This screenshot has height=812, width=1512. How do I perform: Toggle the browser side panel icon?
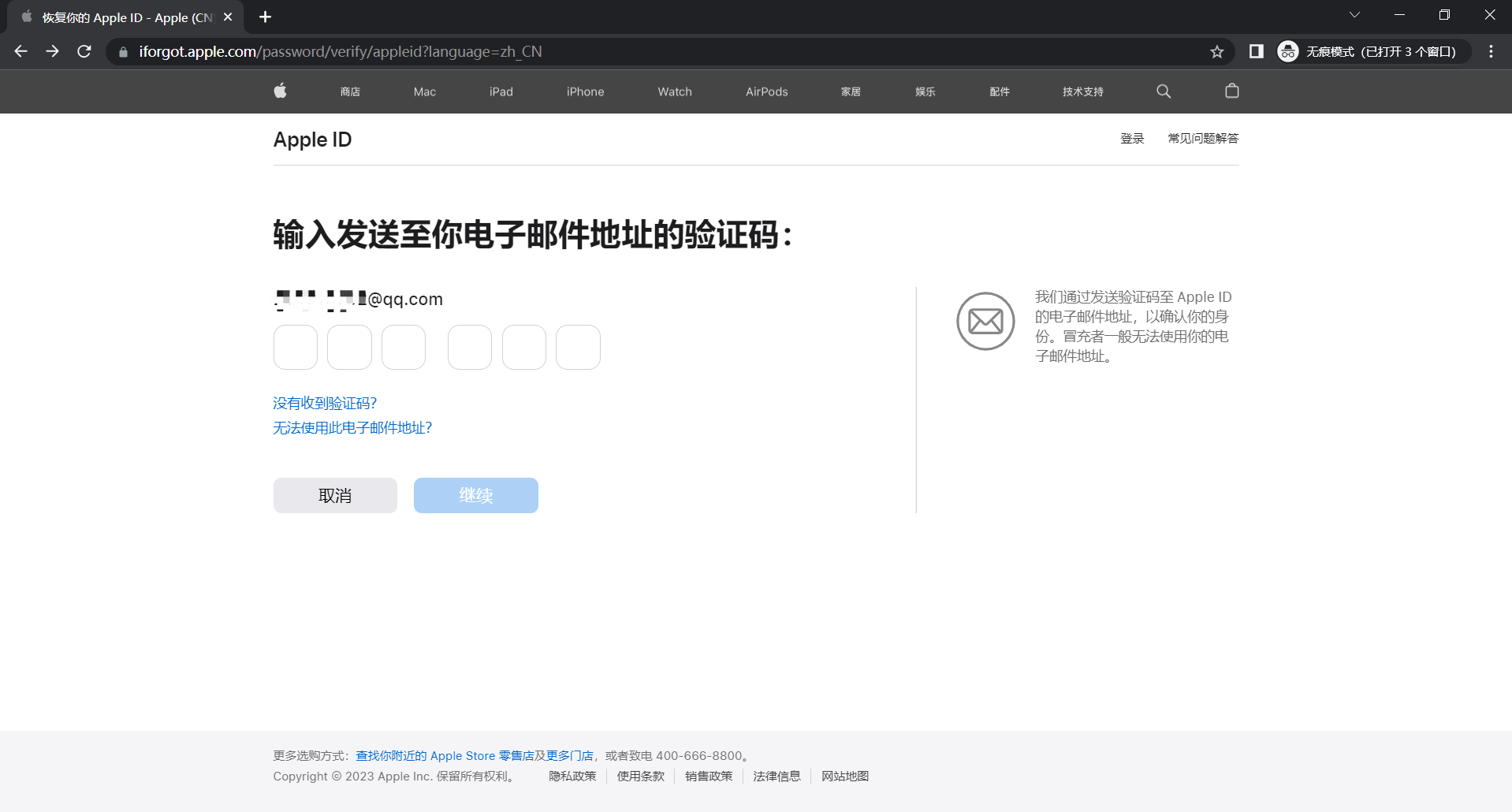click(x=1257, y=51)
